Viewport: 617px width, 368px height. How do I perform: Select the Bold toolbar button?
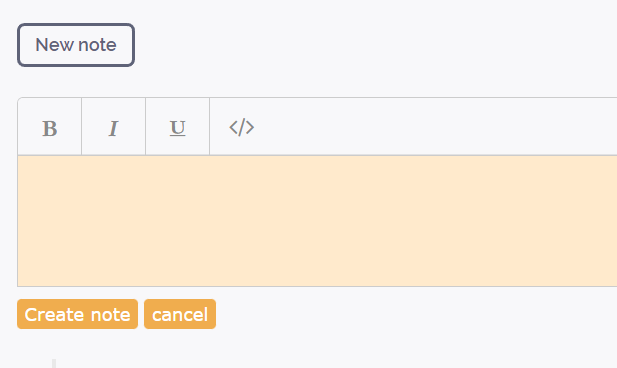point(50,127)
